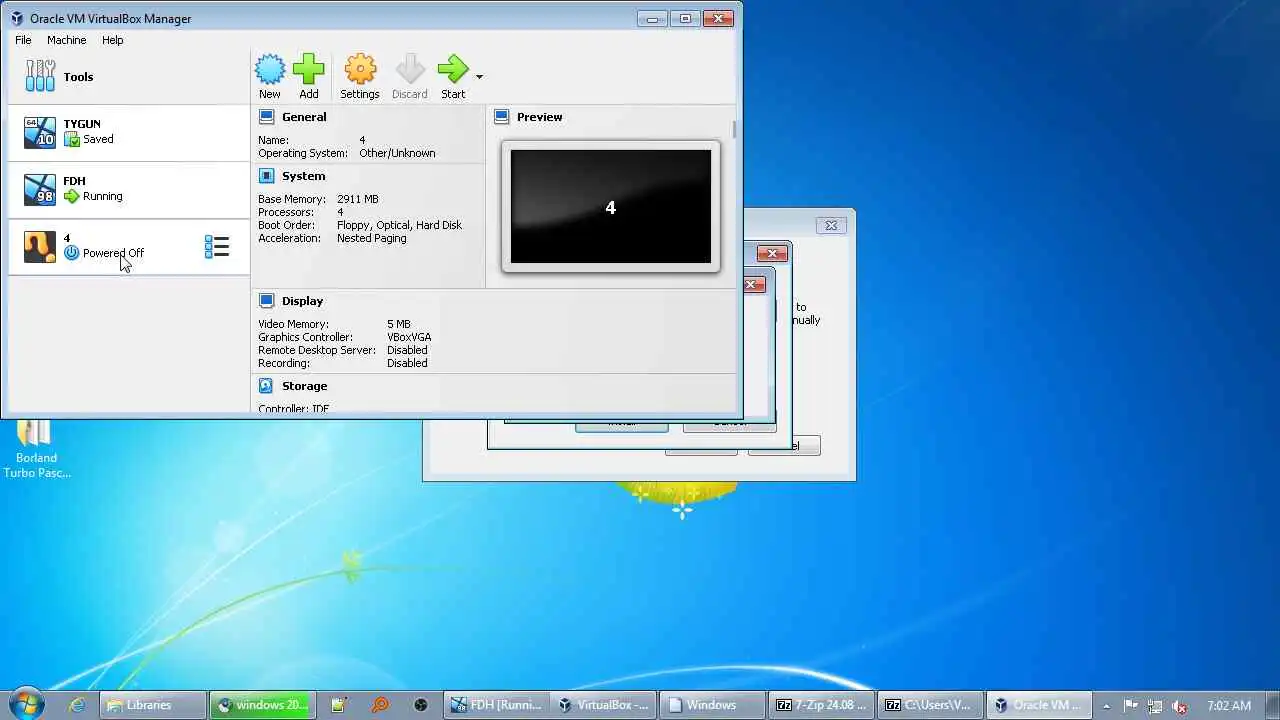Close the background dialog with grey X
The height and width of the screenshot is (720, 1280).
pyautogui.click(x=830, y=226)
